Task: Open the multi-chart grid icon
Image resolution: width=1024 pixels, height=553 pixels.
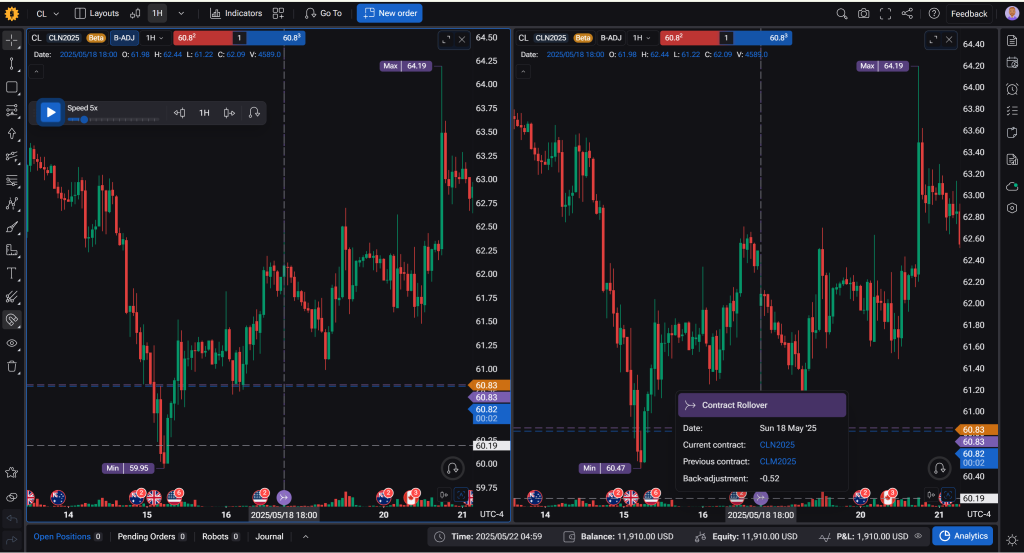Action: coord(278,13)
